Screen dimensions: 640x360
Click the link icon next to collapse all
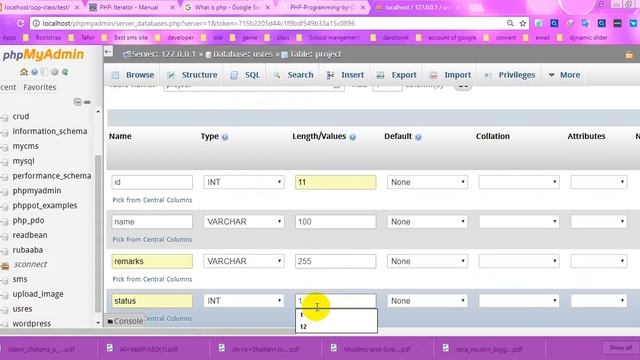pyautogui.click(x=87, y=102)
